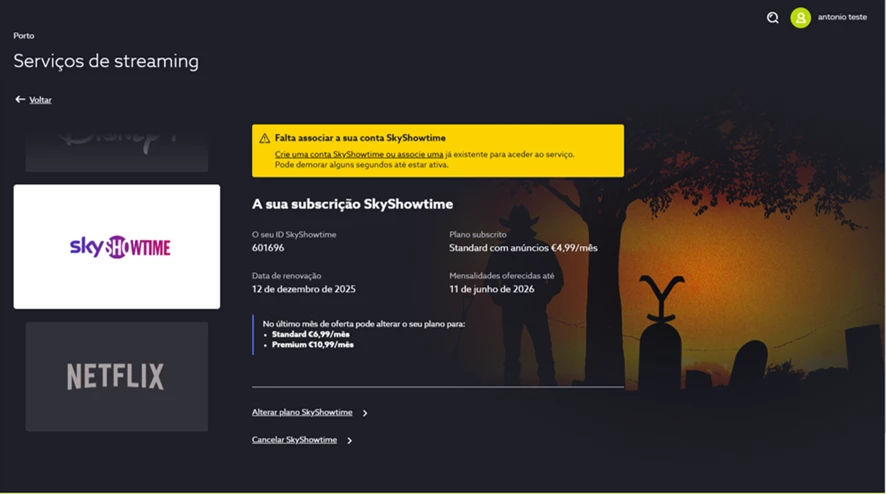Image resolution: width=886 pixels, height=494 pixels.
Task: Open the search icon in header
Action: click(x=772, y=18)
